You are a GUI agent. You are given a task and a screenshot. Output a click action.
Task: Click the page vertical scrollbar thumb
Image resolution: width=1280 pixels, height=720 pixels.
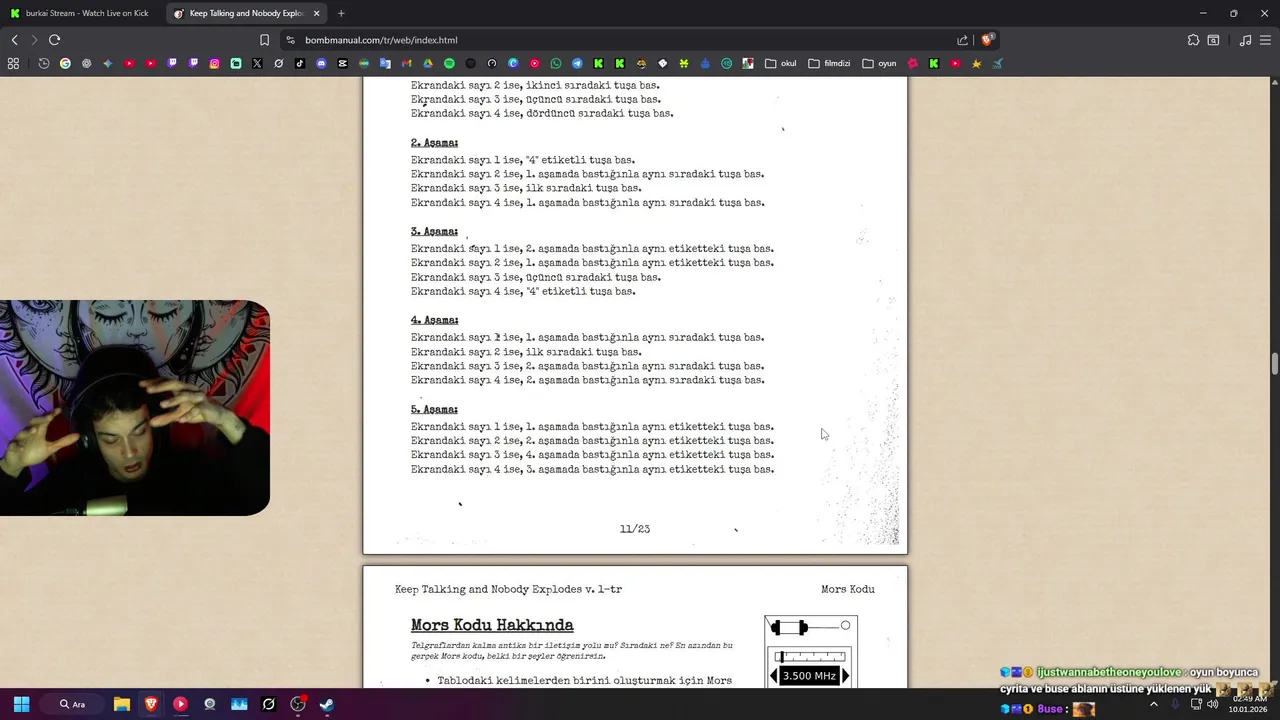(x=1274, y=364)
